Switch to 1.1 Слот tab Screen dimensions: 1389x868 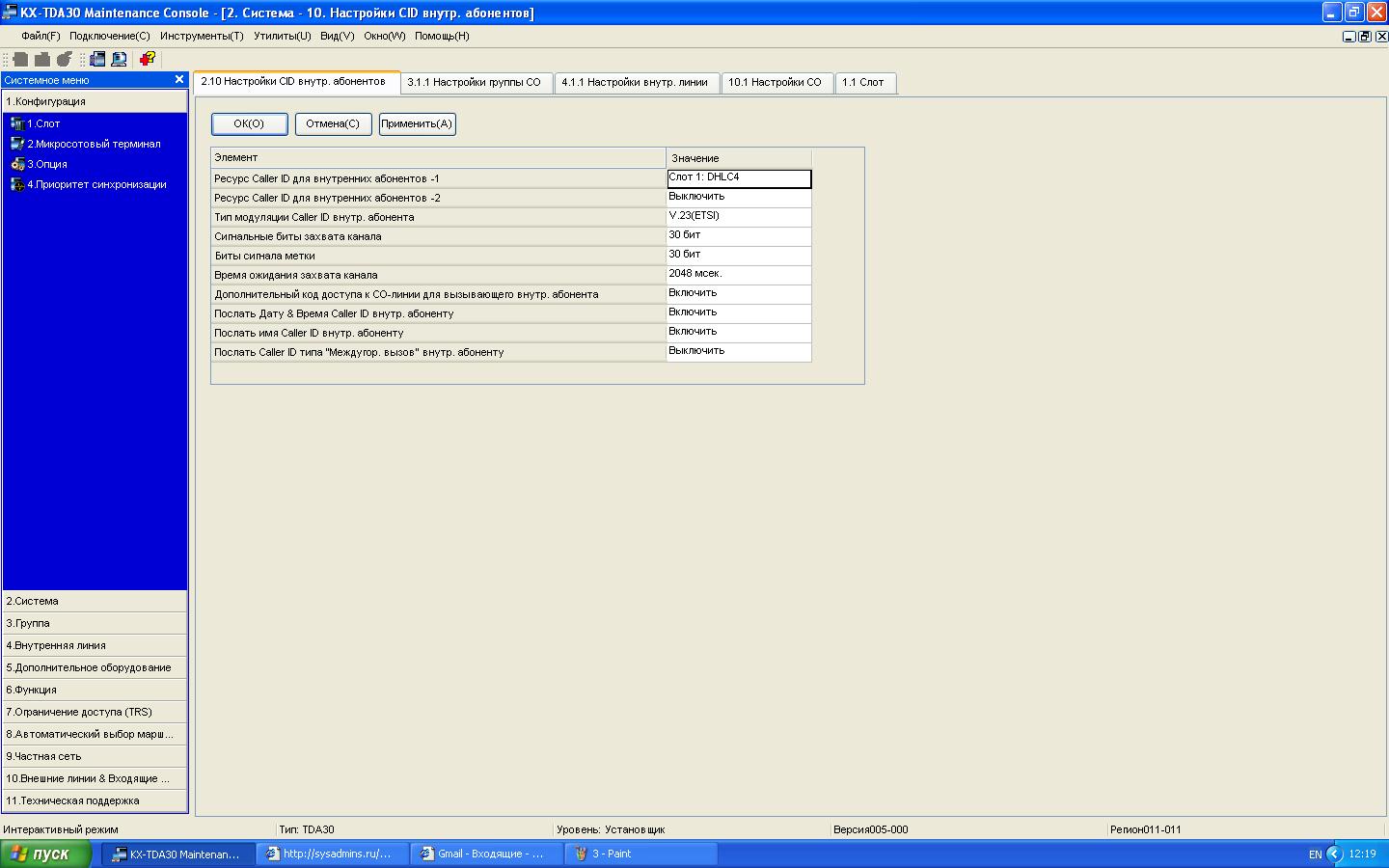point(865,83)
